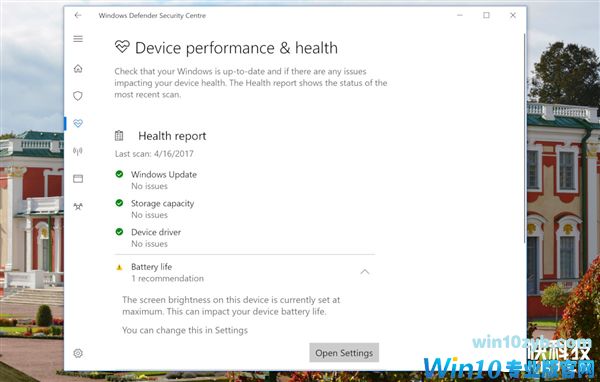
Task: Select Device performance & health heart icon in sidebar
Action: pyautogui.click(x=78, y=123)
